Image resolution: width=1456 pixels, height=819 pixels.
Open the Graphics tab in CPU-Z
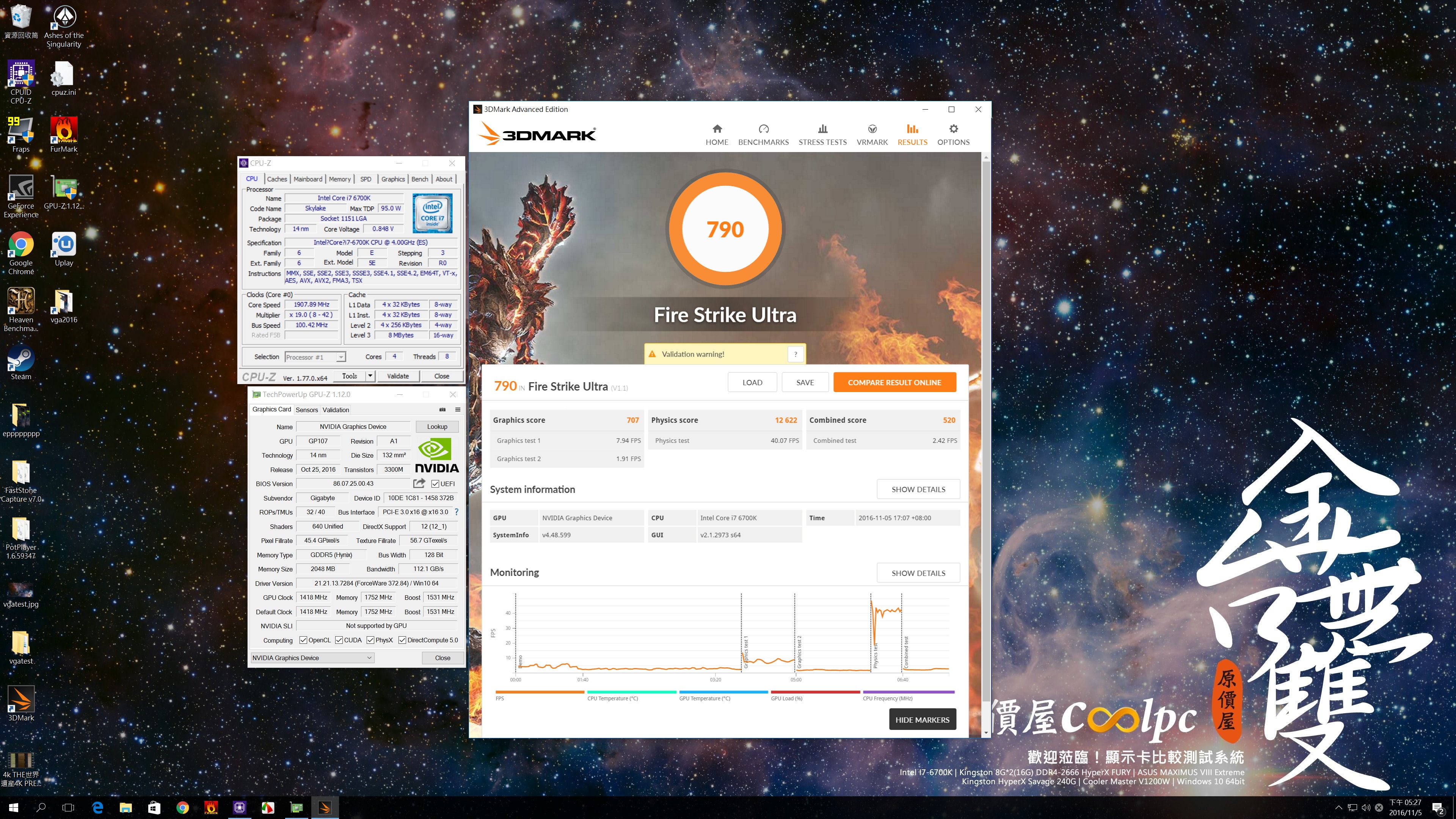pyautogui.click(x=393, y=179)
